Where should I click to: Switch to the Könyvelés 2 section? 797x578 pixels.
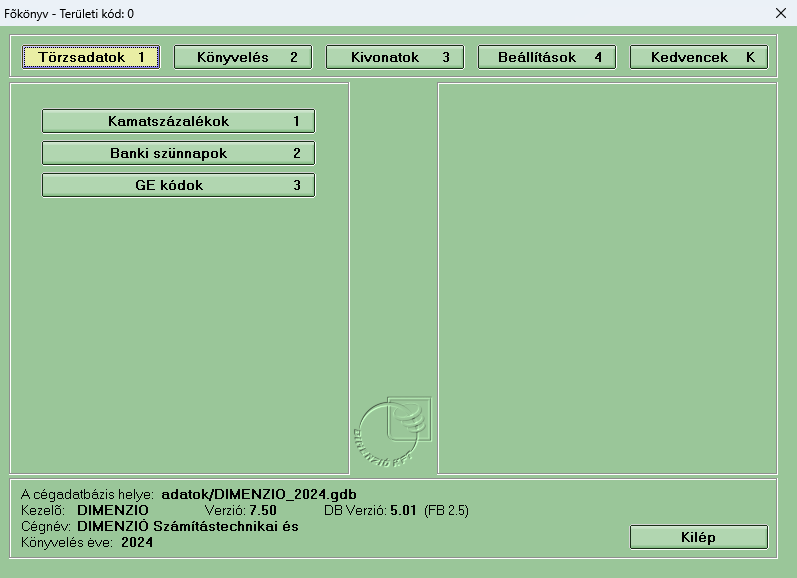[x=243, y=57]
